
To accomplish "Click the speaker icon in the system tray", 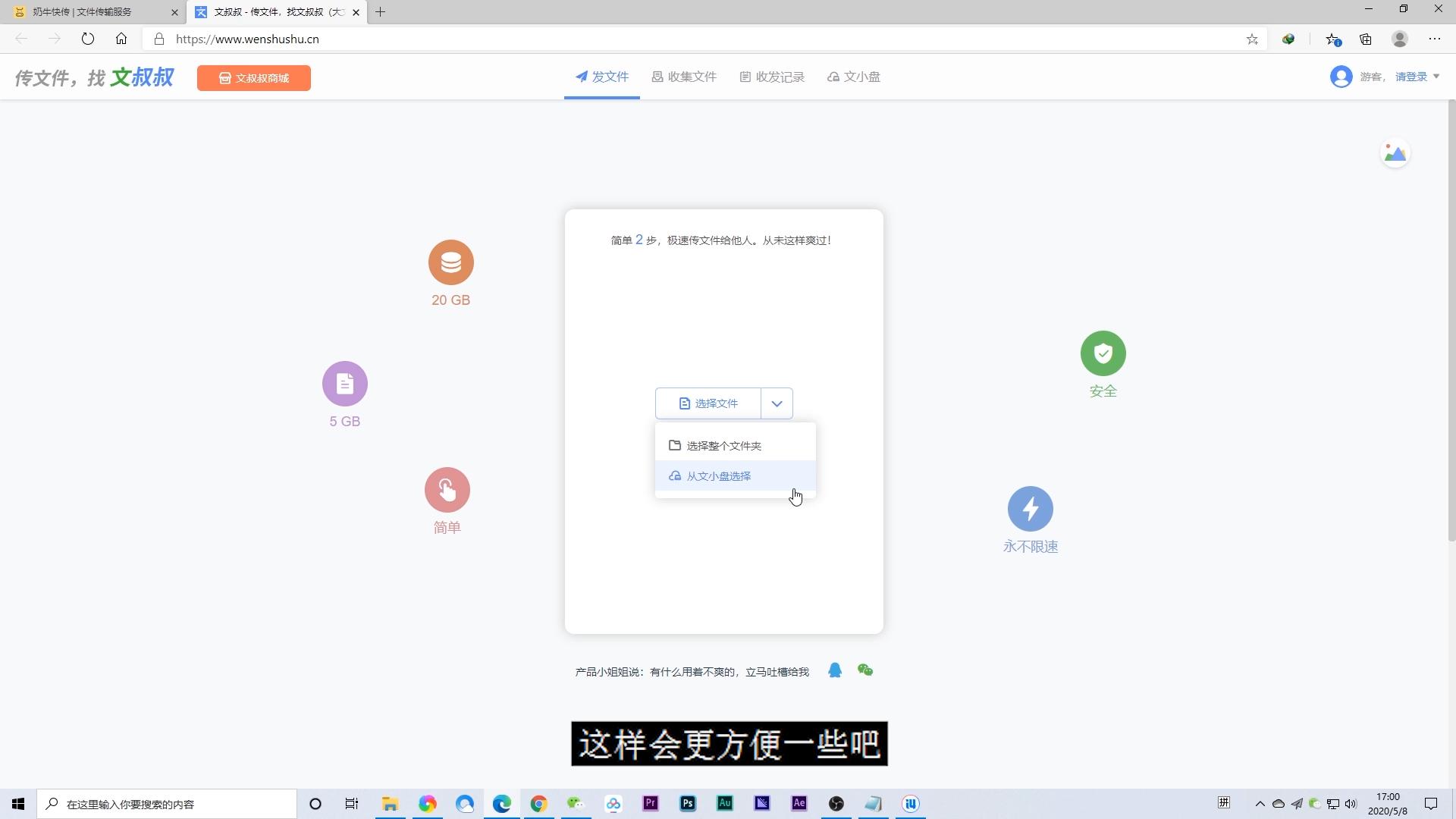I will [x=1351, y=803].
